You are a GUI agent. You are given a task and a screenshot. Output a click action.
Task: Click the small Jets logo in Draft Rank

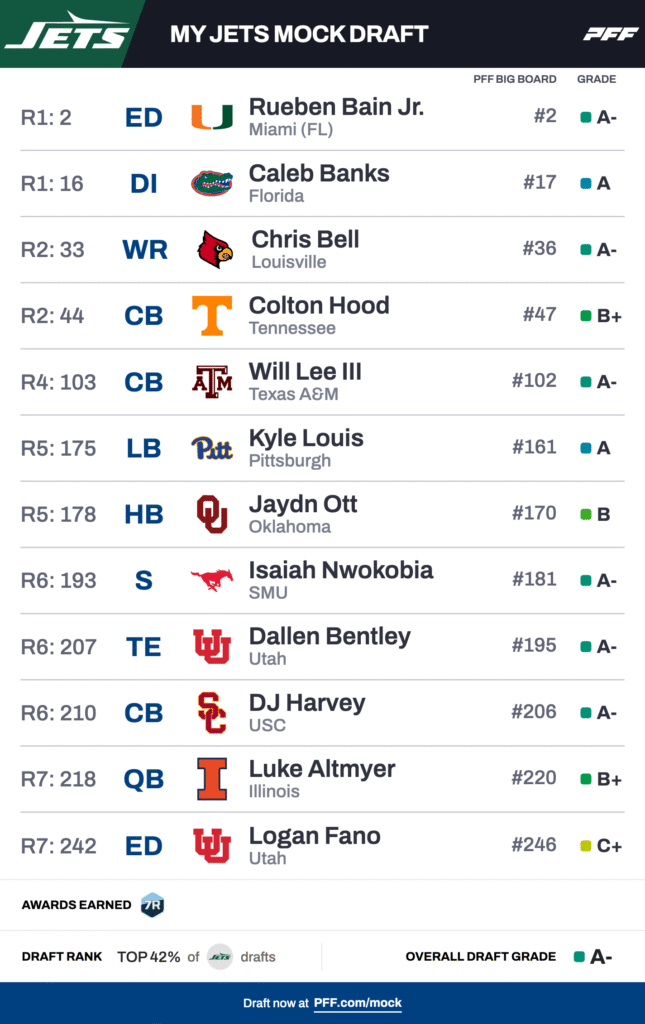click(x=220, y=957)
